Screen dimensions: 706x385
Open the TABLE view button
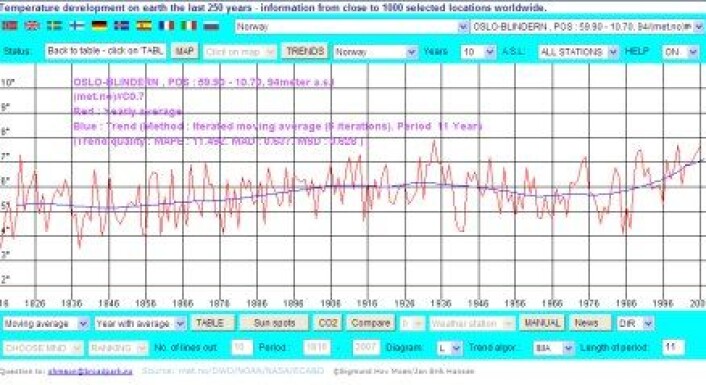tap(213, 323)
